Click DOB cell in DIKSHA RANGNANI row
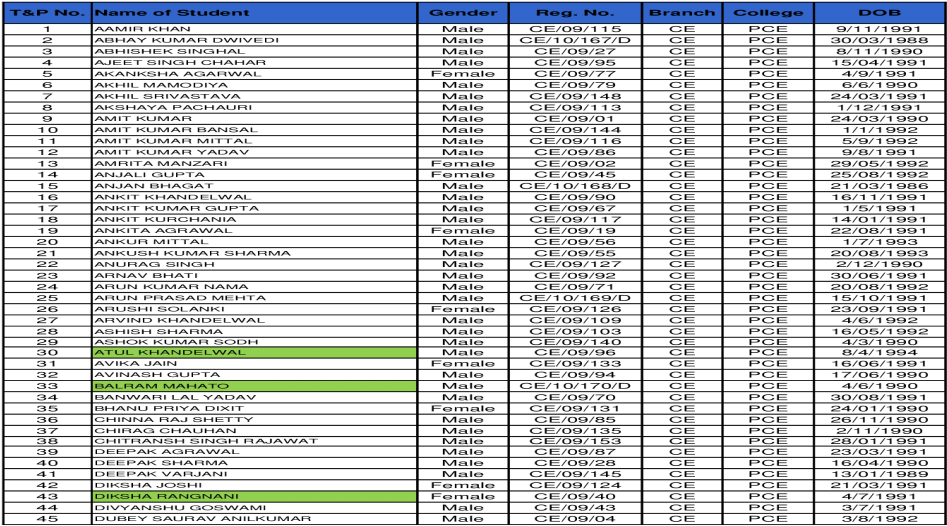947x526 pixels. [x=879, y=497]
